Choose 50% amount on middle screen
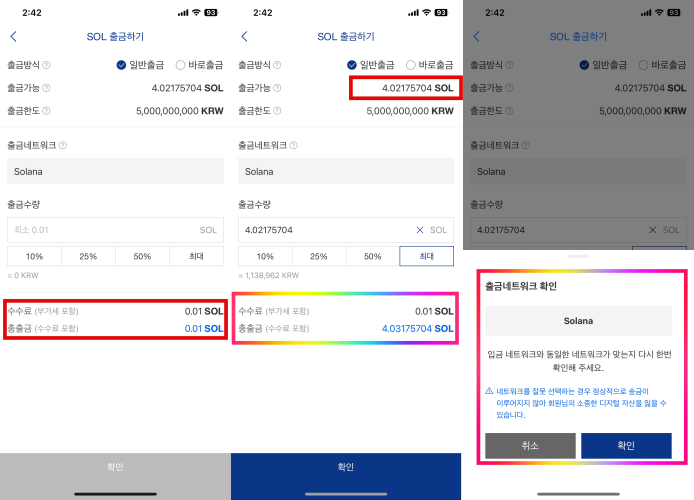The width and height of the screenshot is (694, 500). tap(373, 256)
